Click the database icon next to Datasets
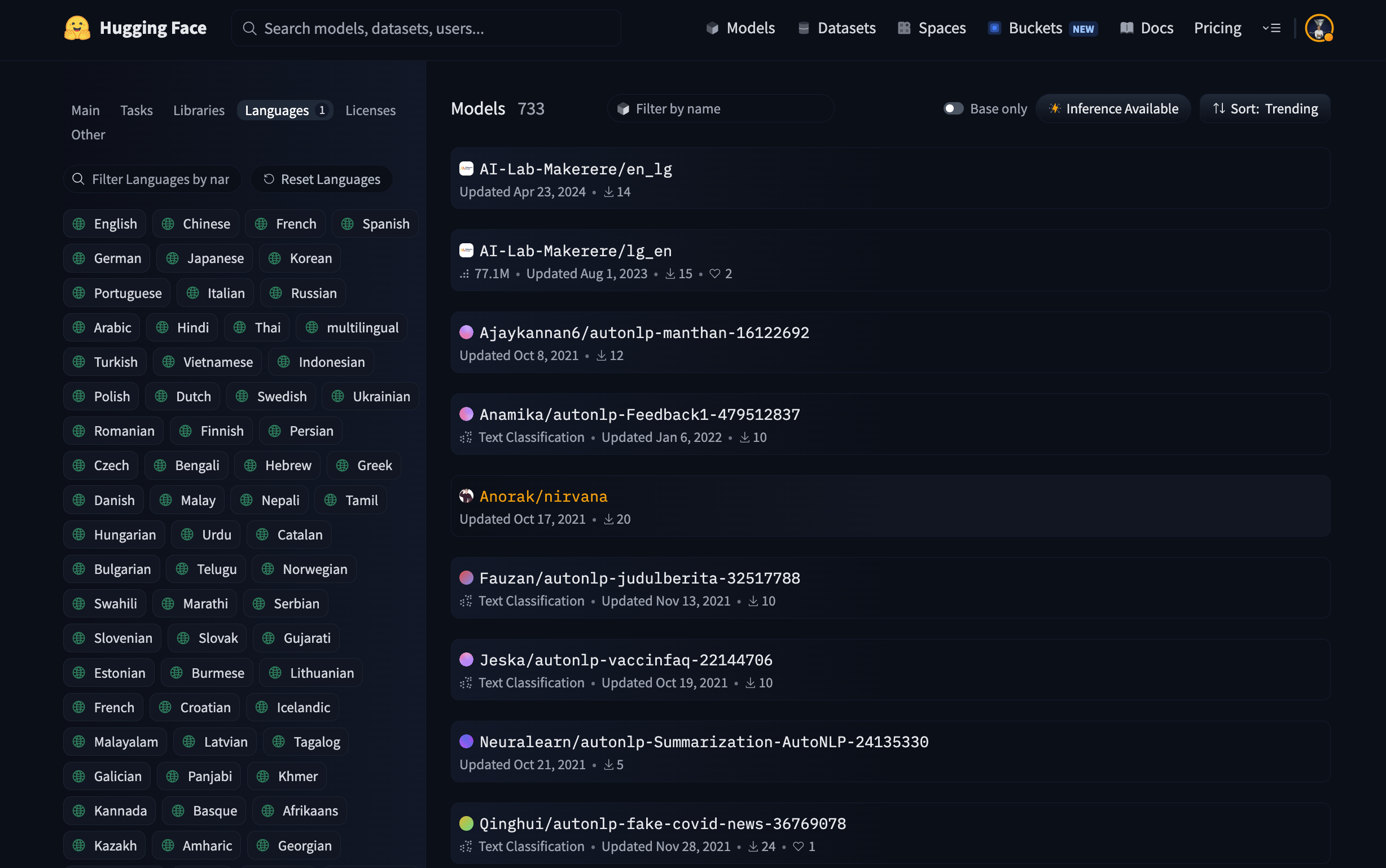 [x=804, y=28]
